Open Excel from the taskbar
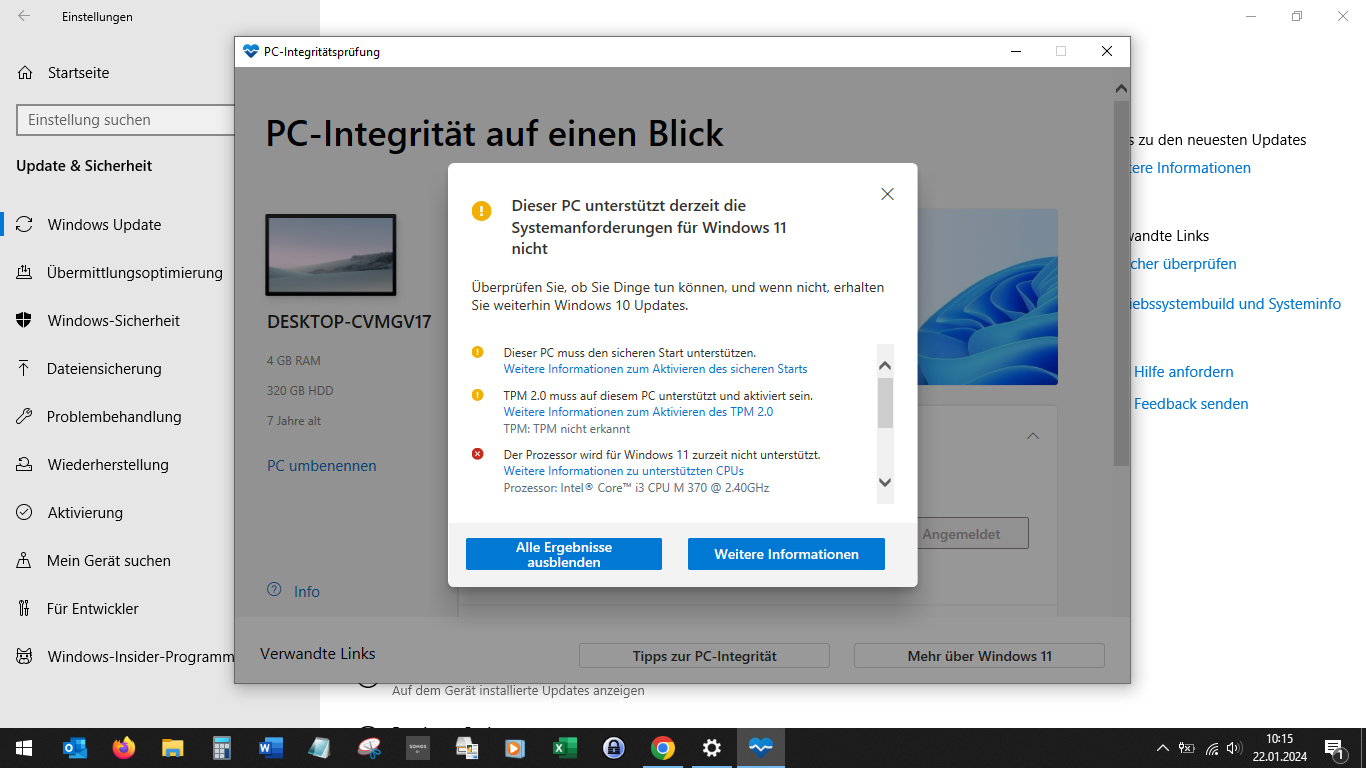The width and height of the screenshot is (1366, 768). click(x=565, y=748)
